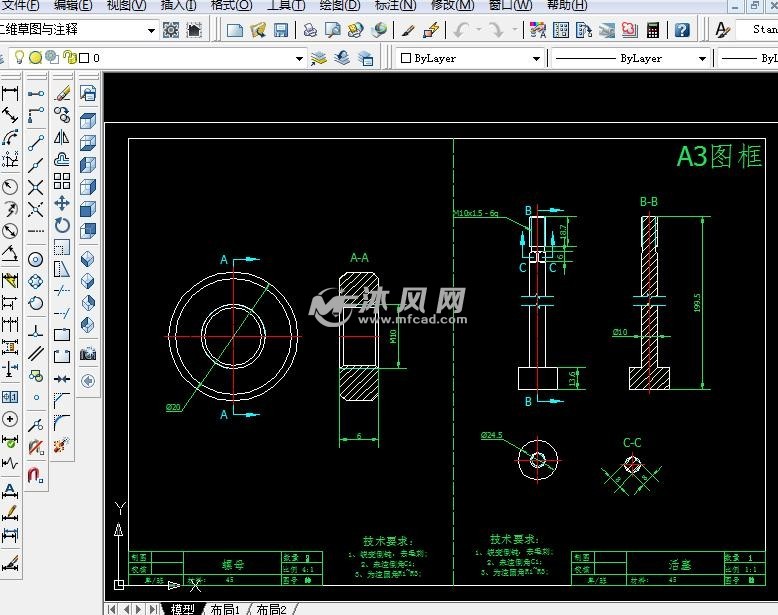Expand the layer list dropdown
Screen dimensions: 778x615
[x=299, y=58]
